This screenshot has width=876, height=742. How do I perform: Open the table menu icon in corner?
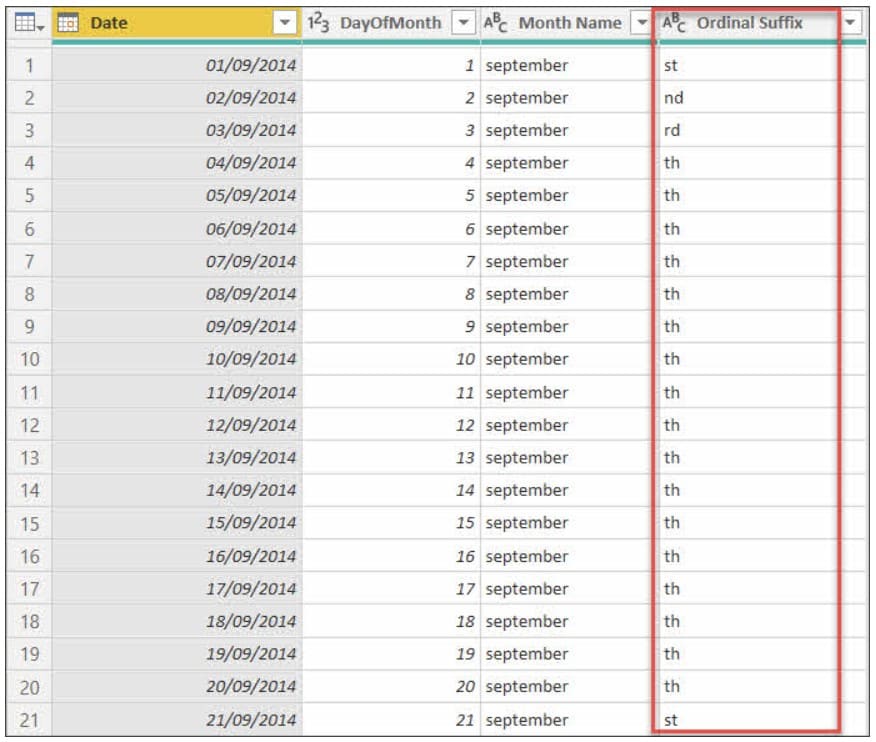point(29,23)
